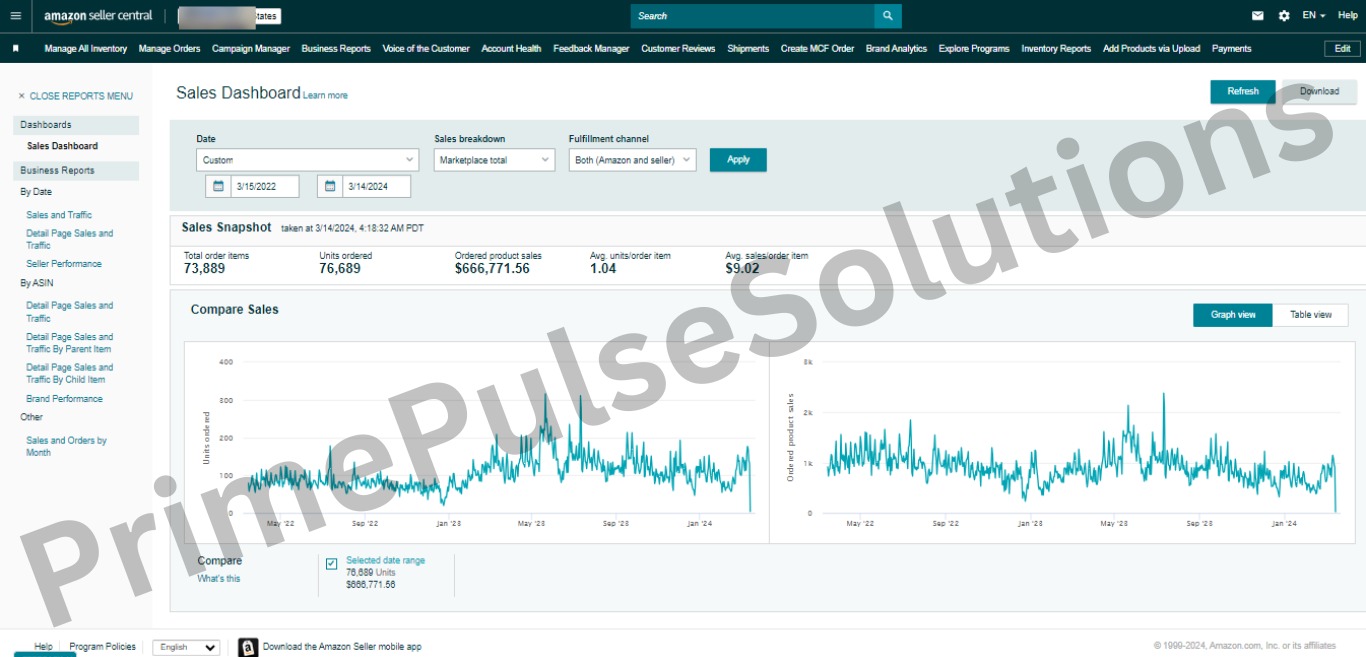Click into the top Search field
1366x657 pixels.
coord(752,16)
